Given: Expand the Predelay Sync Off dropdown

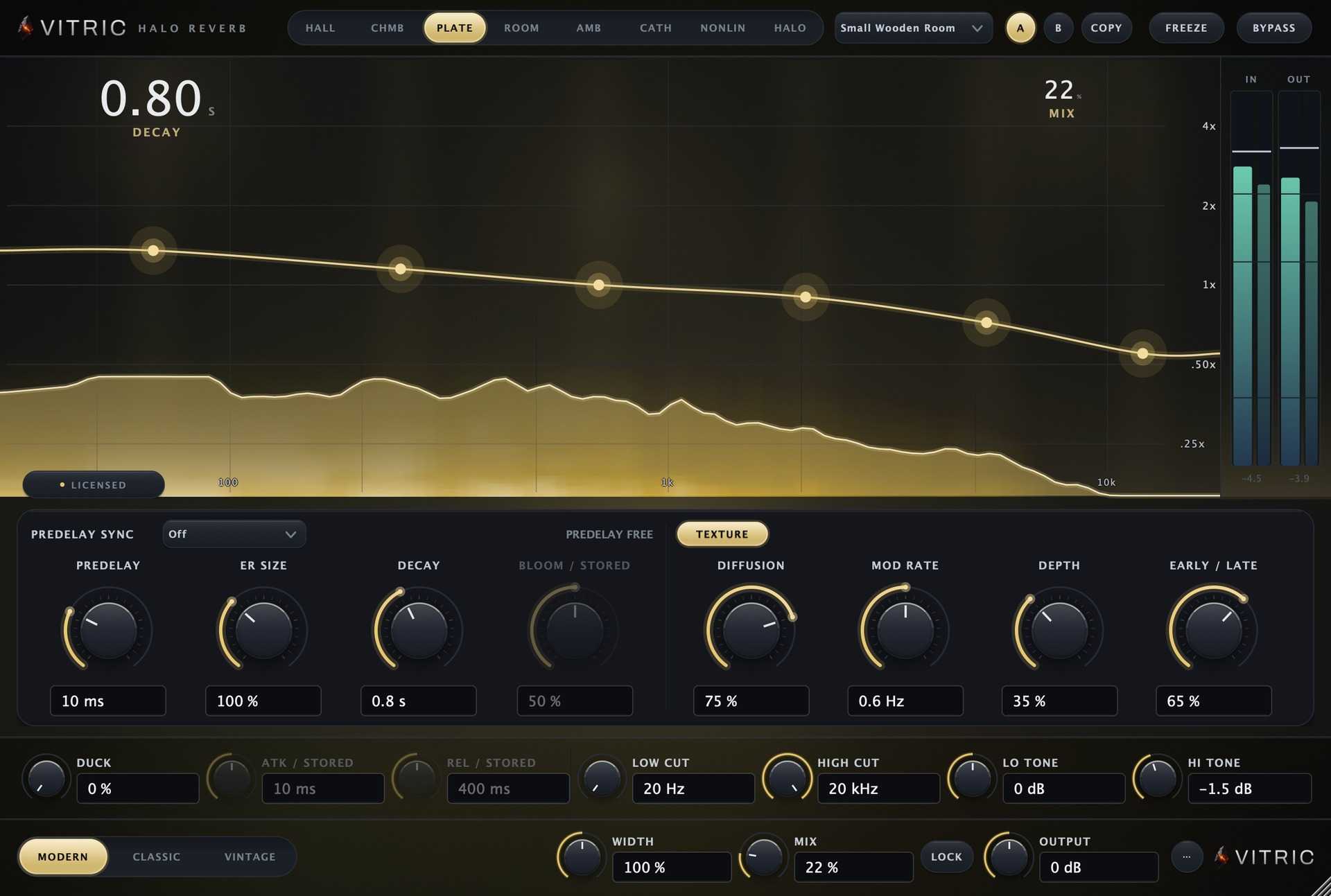Looking at the screenshot, I should 234,534.
